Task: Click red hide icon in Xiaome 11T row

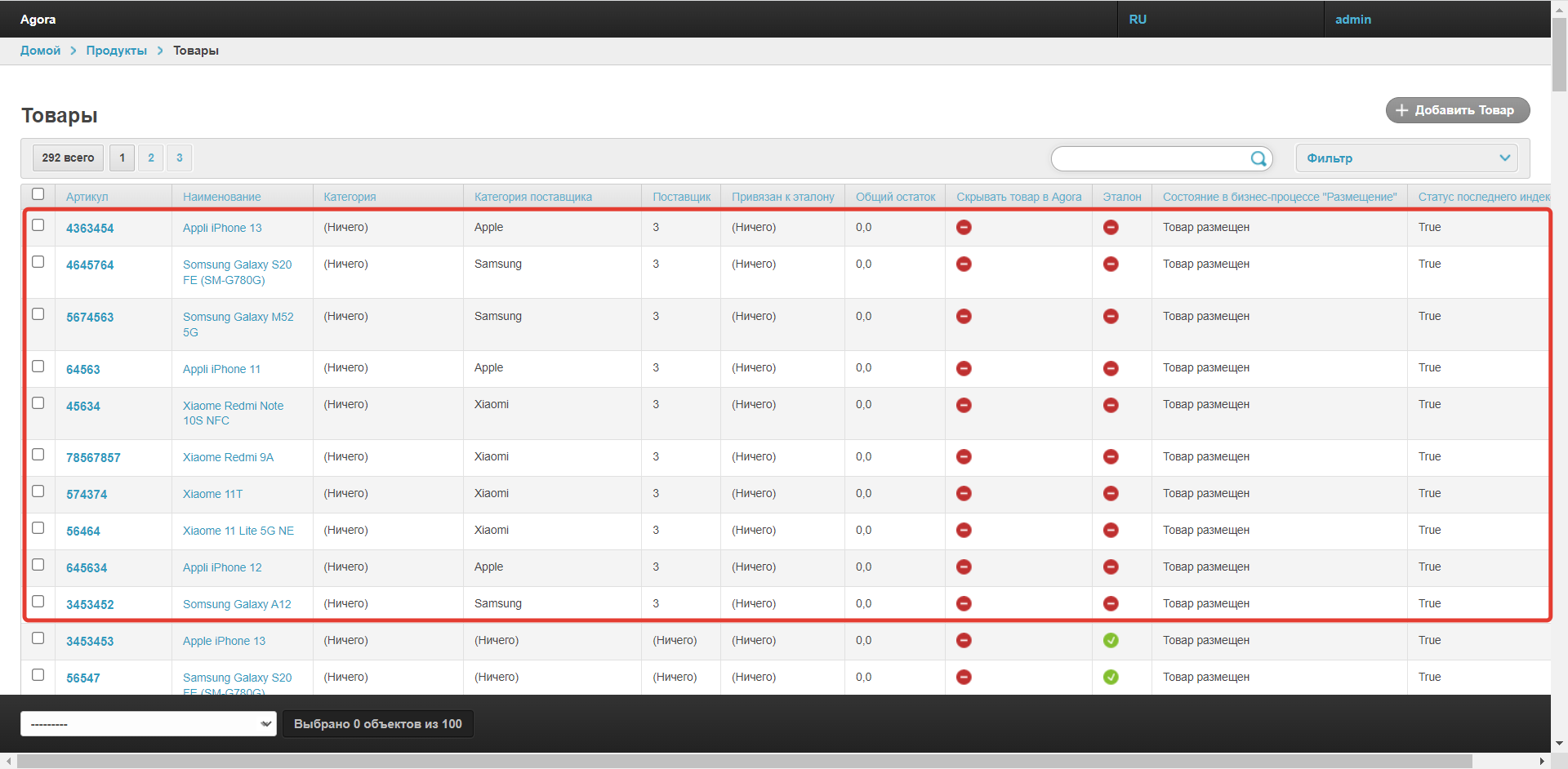Action: point(964,494)
